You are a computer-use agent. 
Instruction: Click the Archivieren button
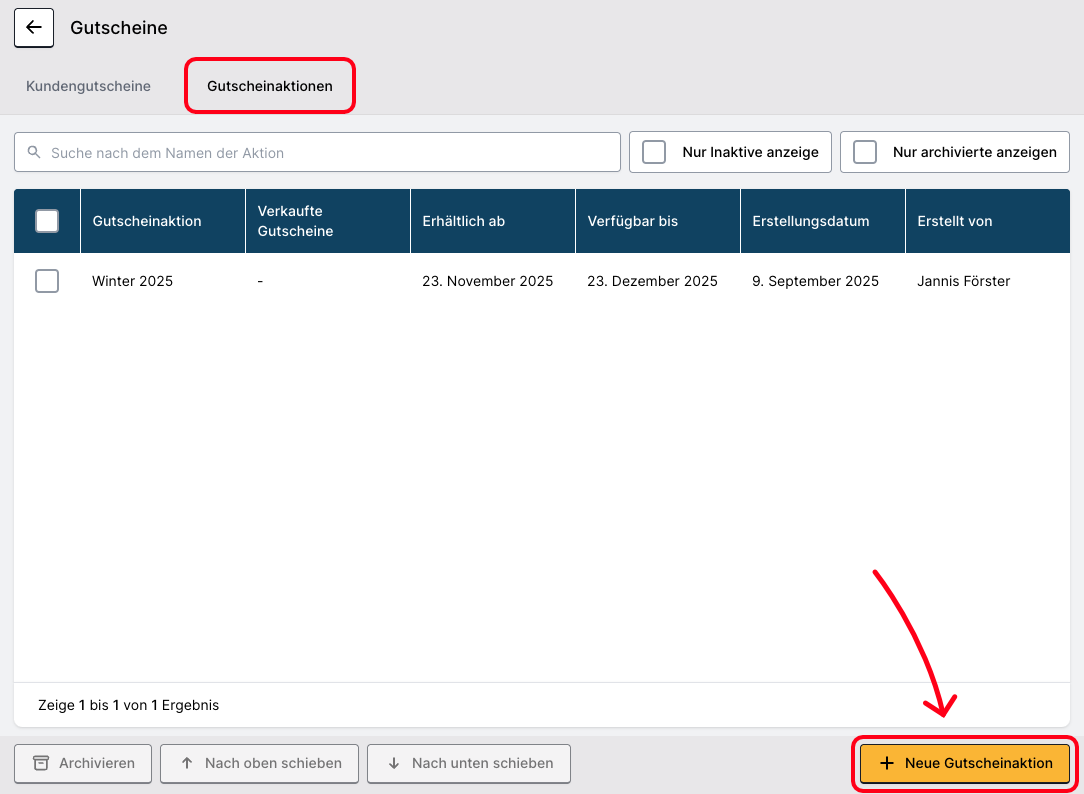[83, 763]
